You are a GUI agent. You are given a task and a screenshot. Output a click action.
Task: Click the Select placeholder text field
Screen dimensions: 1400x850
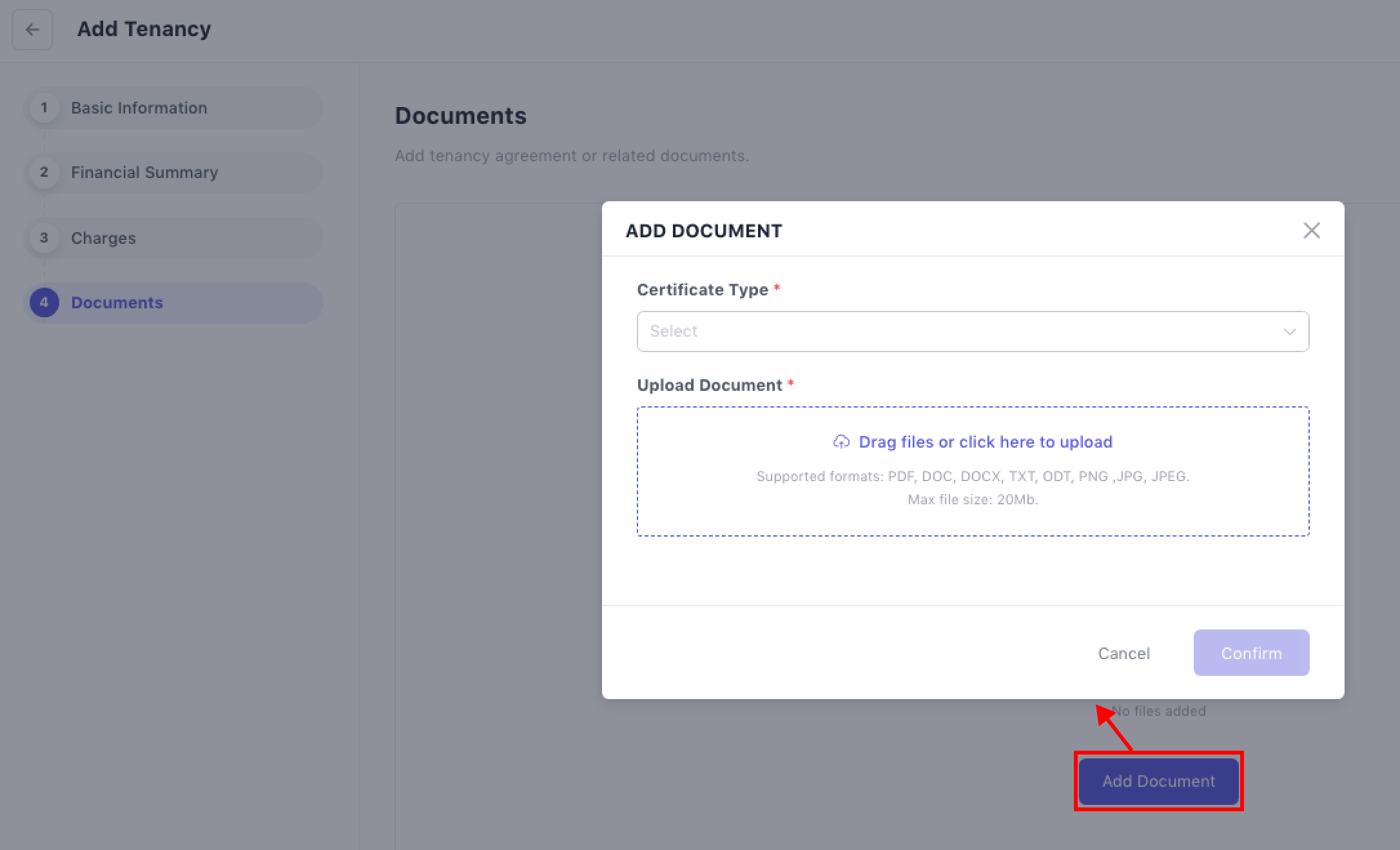point(674,331)
